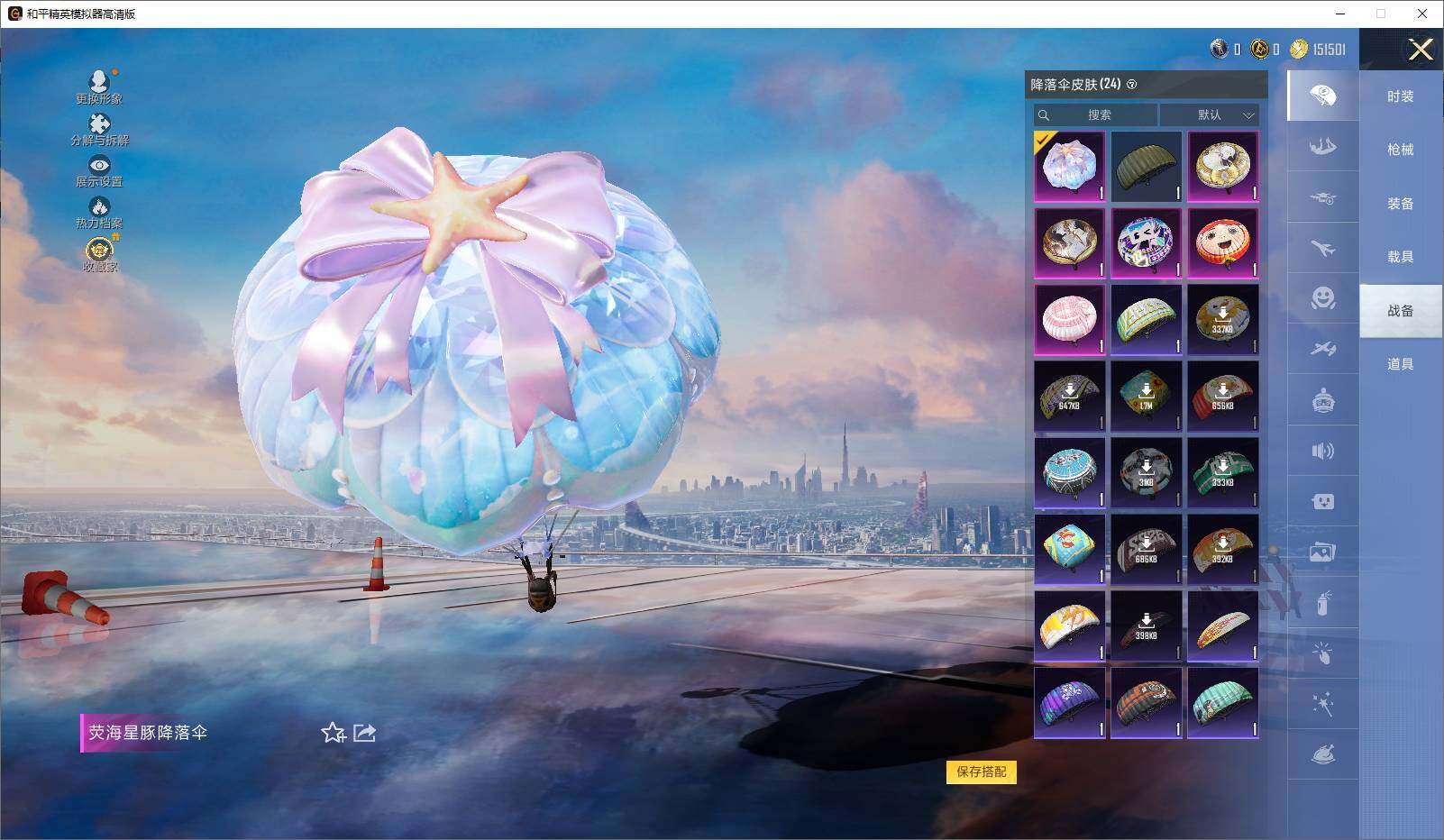1444x840 pixels.
Task: Select spray can category icon
Action: 1322,603
